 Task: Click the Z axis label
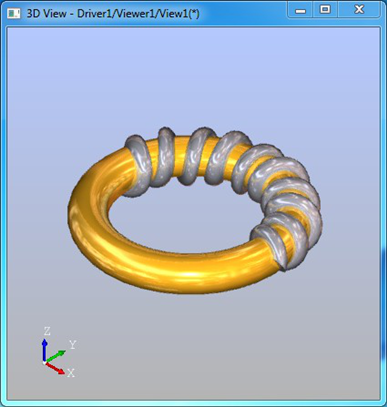click(x=47, y=331)
